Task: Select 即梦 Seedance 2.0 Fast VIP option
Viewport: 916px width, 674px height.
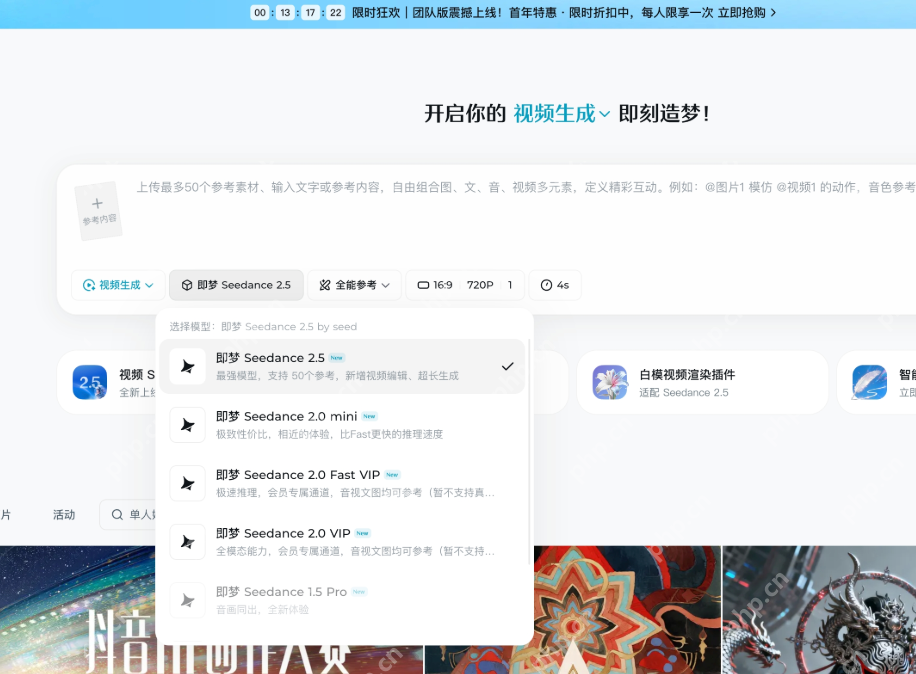Action: click(342, 483)
